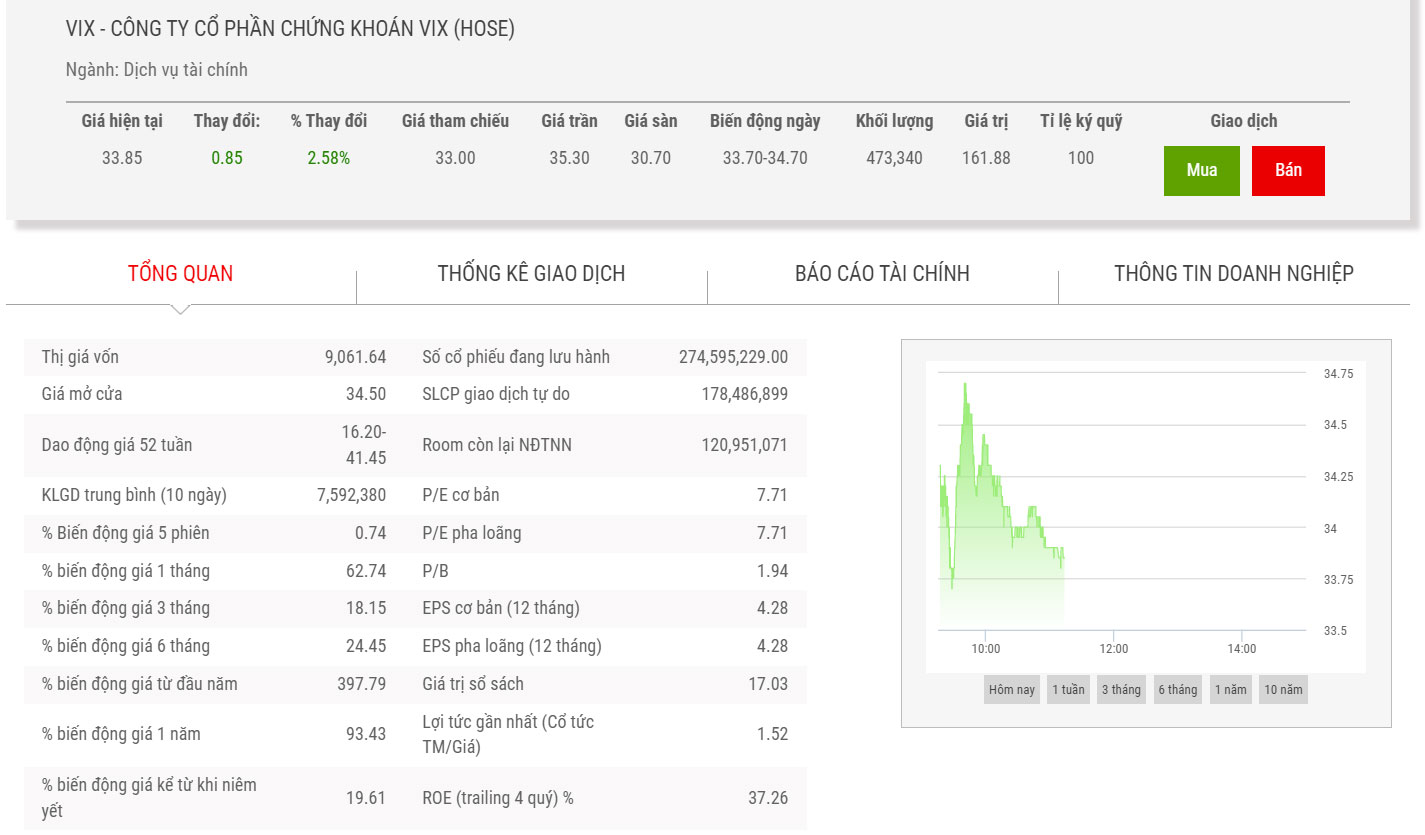Select the Hôm nay chart range

click(x=1011, y=689)
